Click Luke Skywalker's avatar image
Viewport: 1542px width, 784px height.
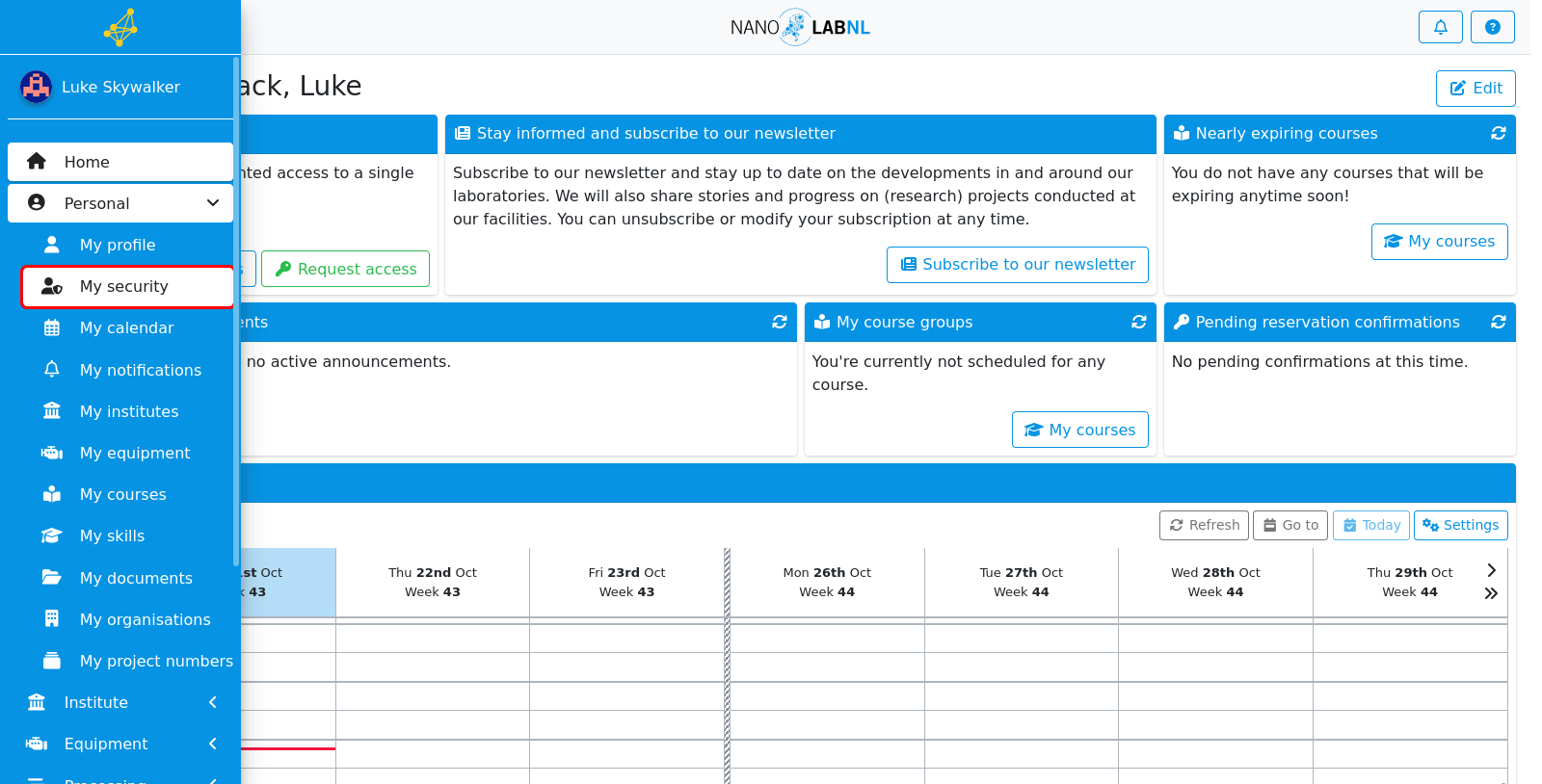point(36,87)
